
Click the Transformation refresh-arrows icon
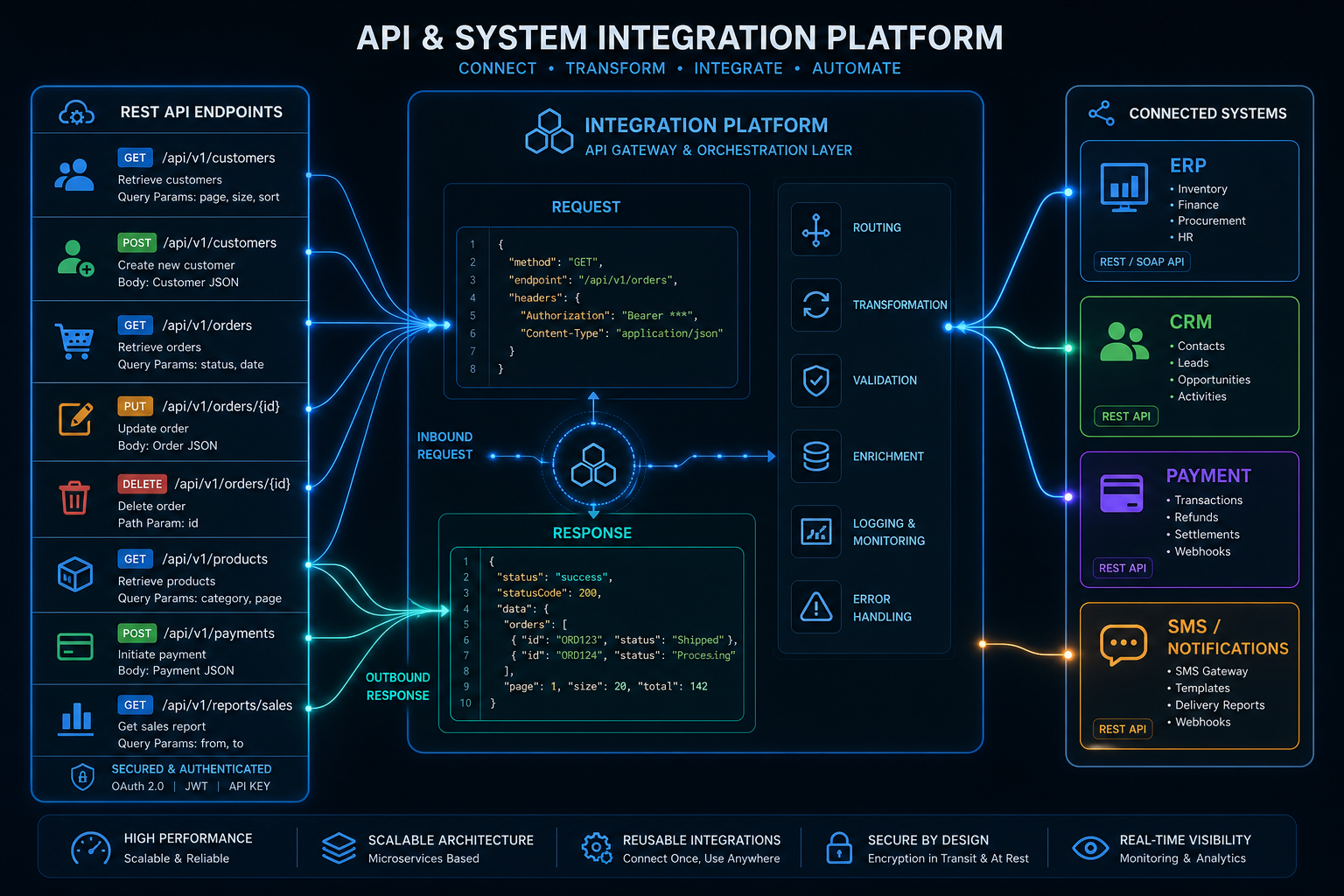click(815, 304)
